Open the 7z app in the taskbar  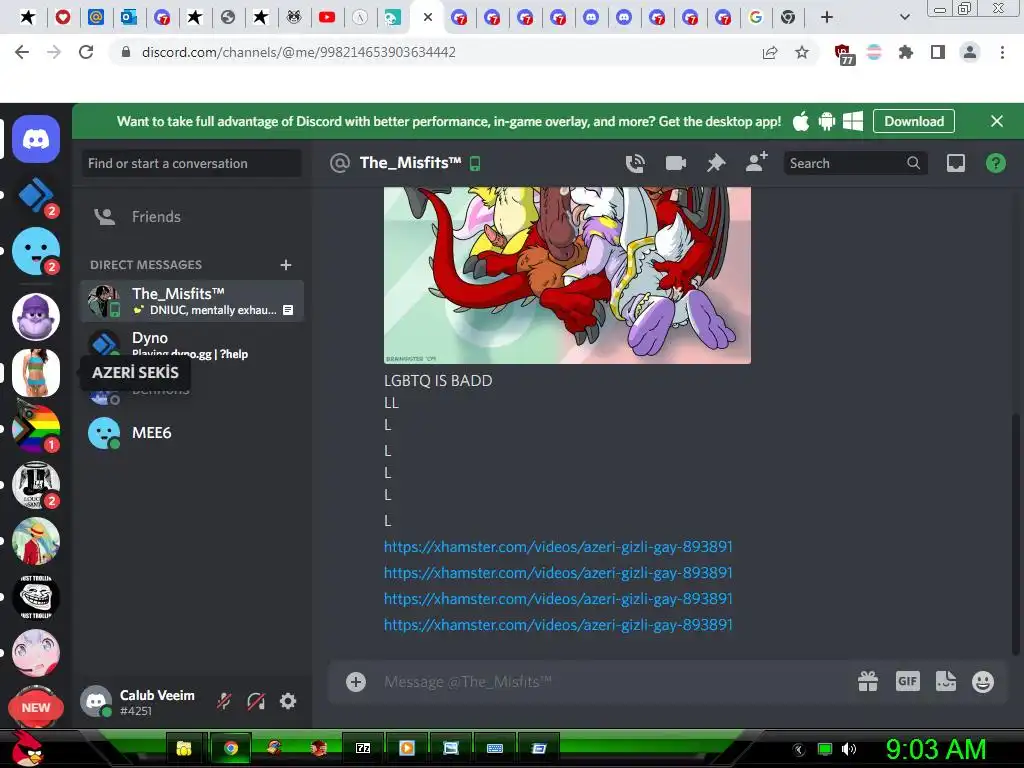click(362, 748)
